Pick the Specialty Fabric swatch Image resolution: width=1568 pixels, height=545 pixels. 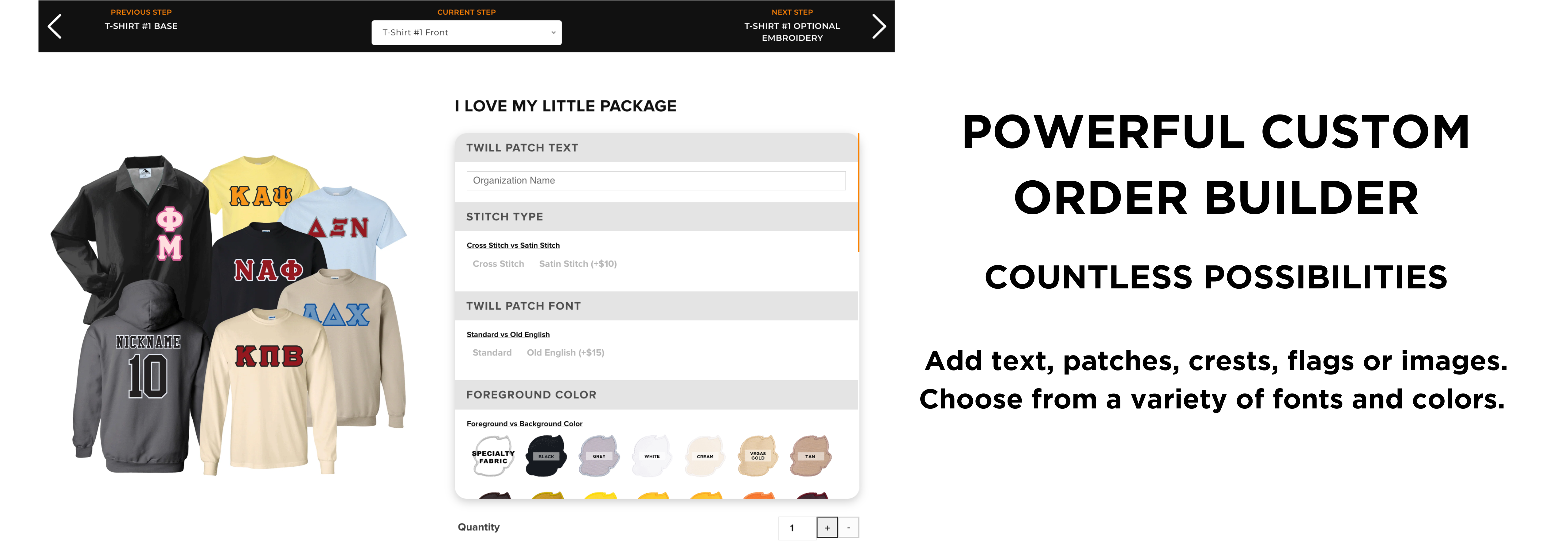493,456
